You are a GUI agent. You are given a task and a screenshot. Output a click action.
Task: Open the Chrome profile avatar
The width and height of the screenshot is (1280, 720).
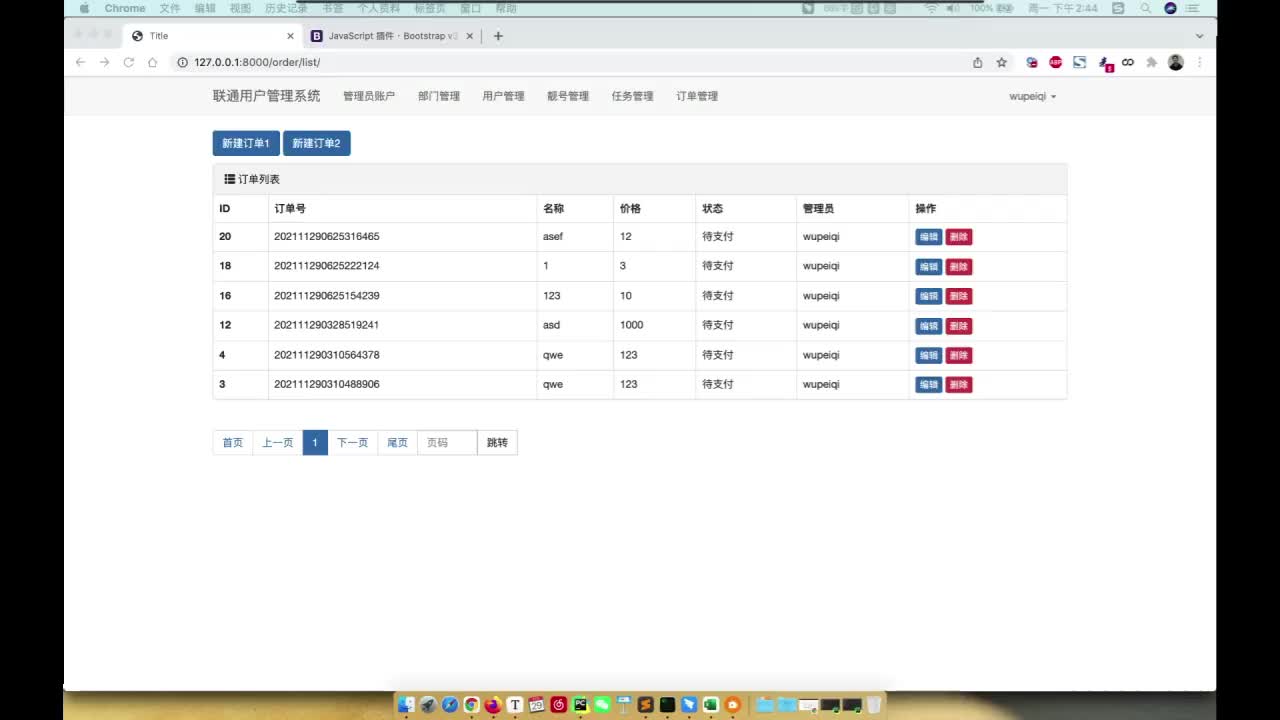point(1176,62)
